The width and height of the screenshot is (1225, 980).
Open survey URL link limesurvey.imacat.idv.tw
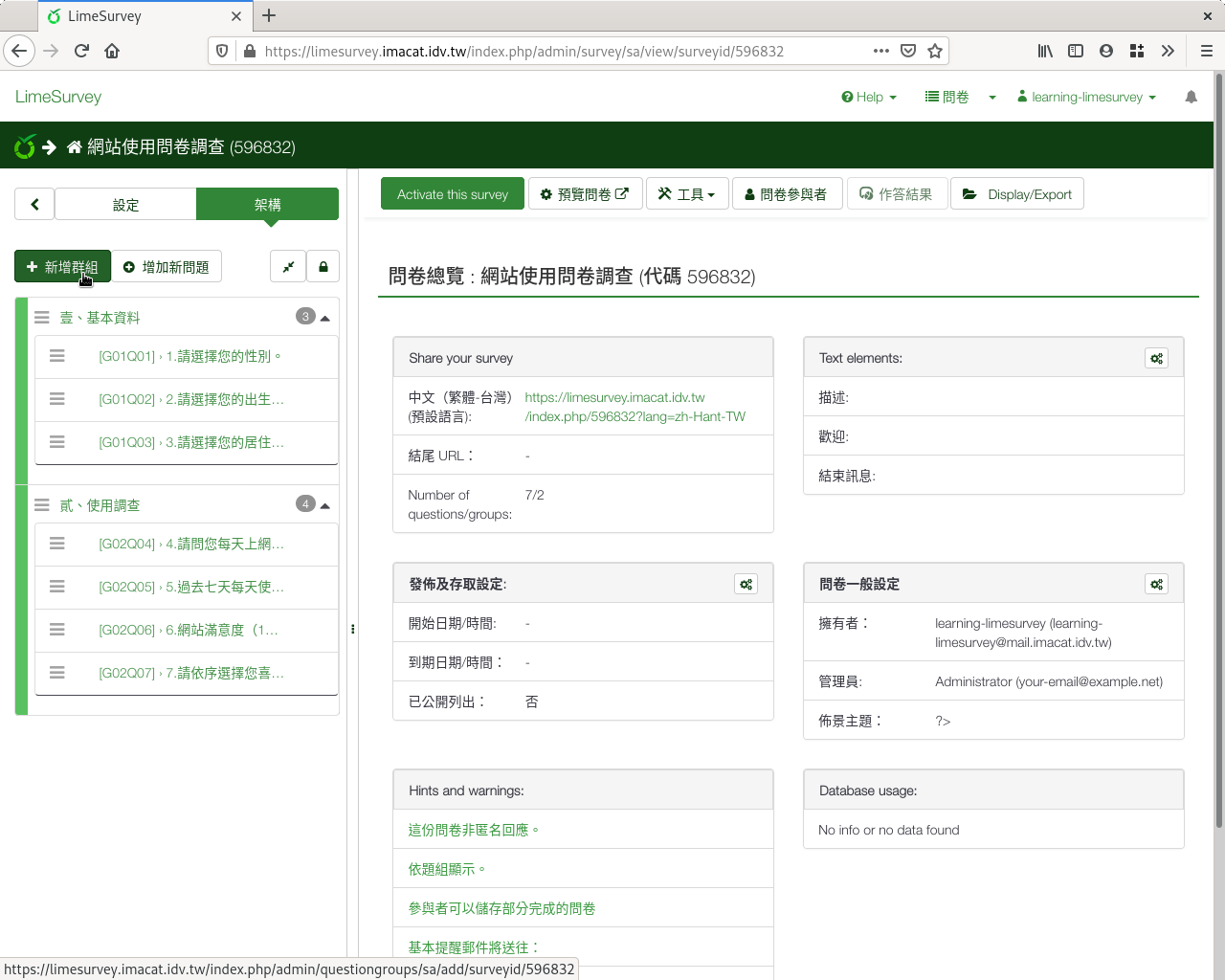[x=635, y=407]
